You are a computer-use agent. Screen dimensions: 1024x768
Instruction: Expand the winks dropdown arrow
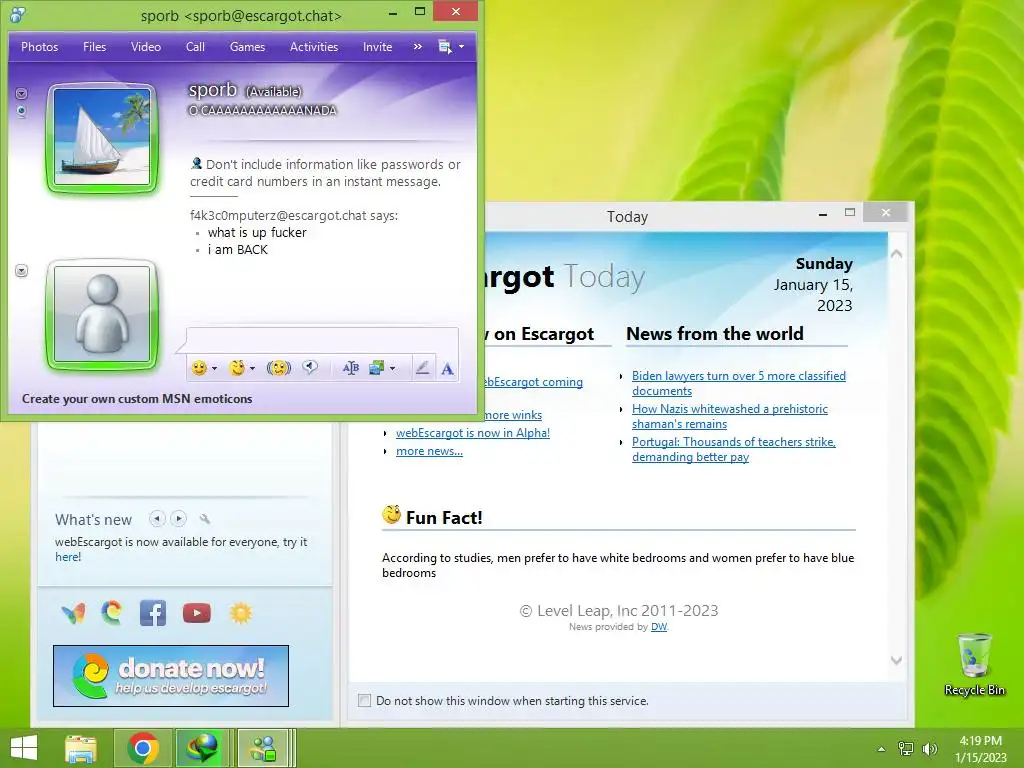tap(252, 369)
